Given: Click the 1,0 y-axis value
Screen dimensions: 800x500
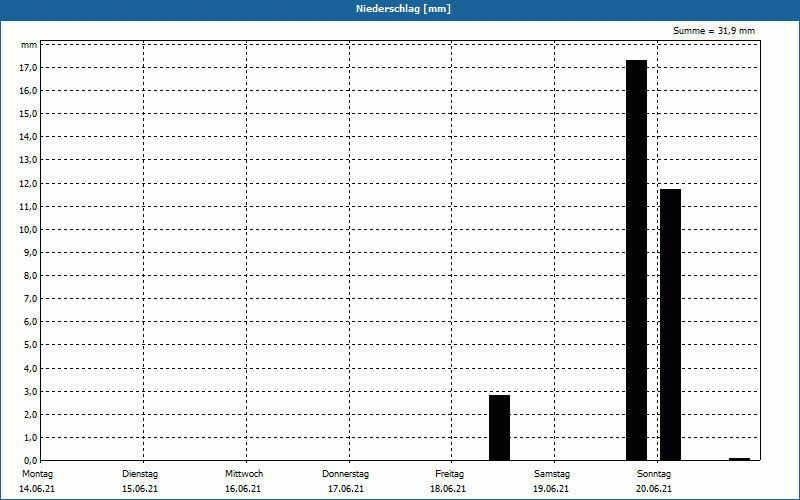Looking at the screenshot, I should [x=31, y=437].
